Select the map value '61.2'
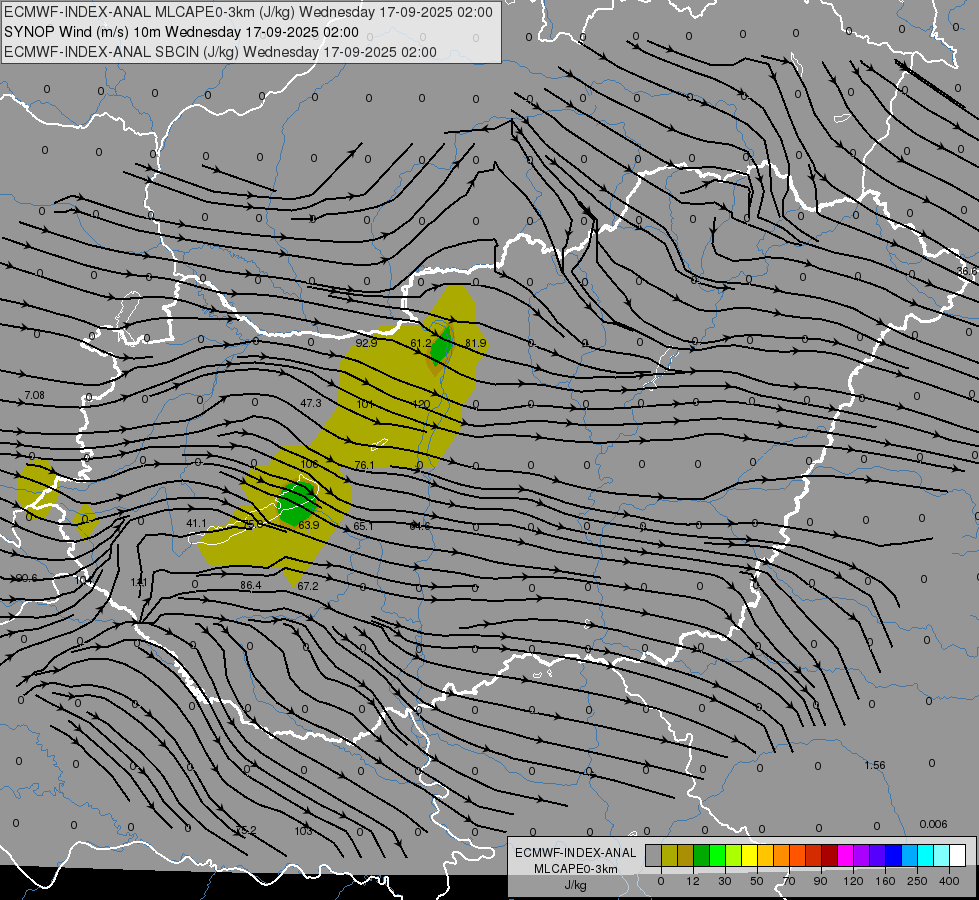 tap(421, 344)
